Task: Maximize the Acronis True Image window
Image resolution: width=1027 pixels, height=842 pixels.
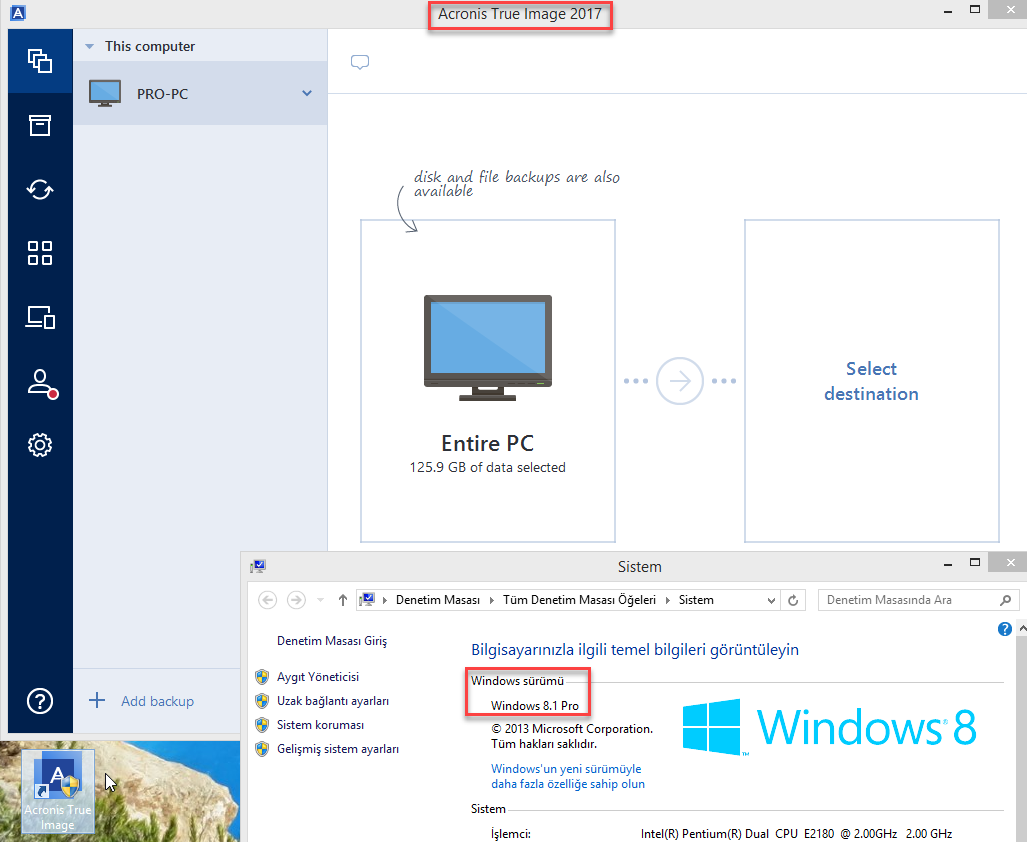Action: coord(975,10)
